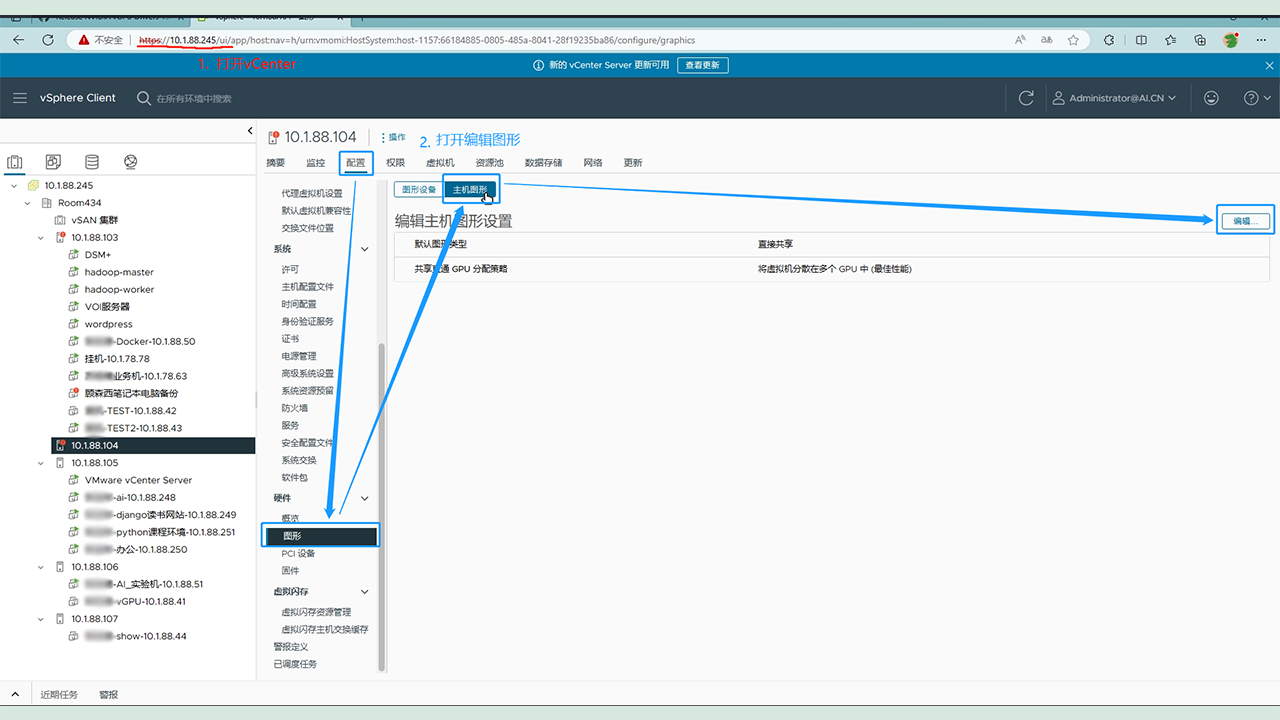This screenshot has width=1280, height=720.
Task: Select the host 10.1.88.104 in tree
Action: tap(153, 445)
